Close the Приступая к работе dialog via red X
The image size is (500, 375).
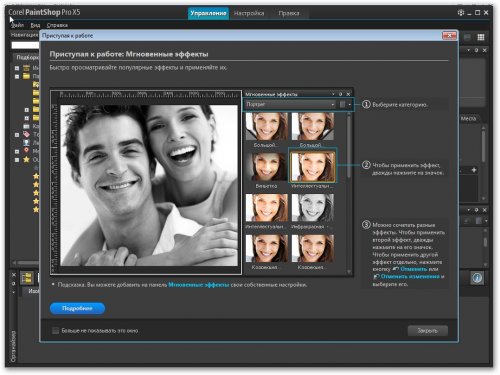(449, 35)
